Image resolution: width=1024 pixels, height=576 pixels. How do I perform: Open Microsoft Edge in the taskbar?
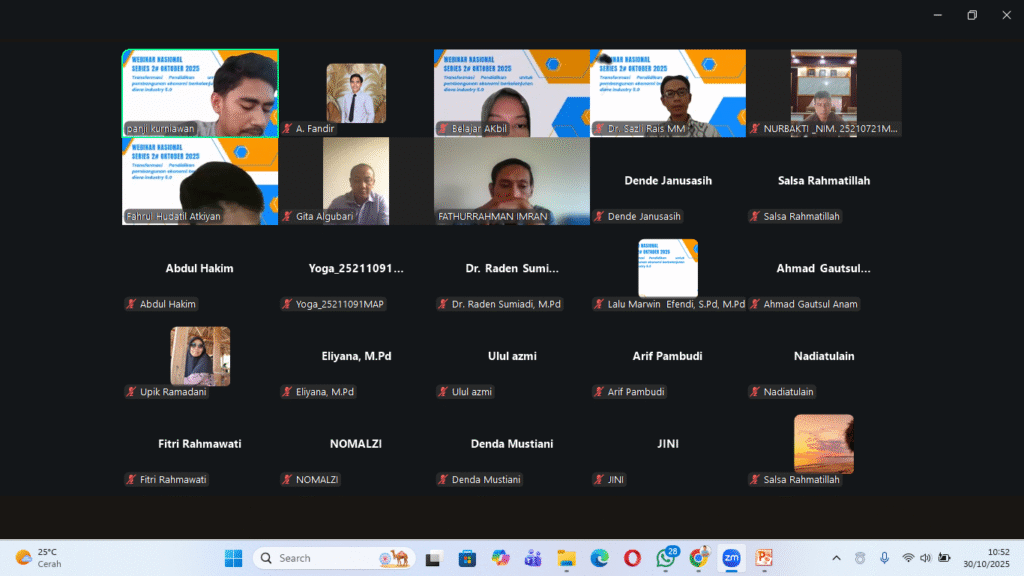(599, 558)
